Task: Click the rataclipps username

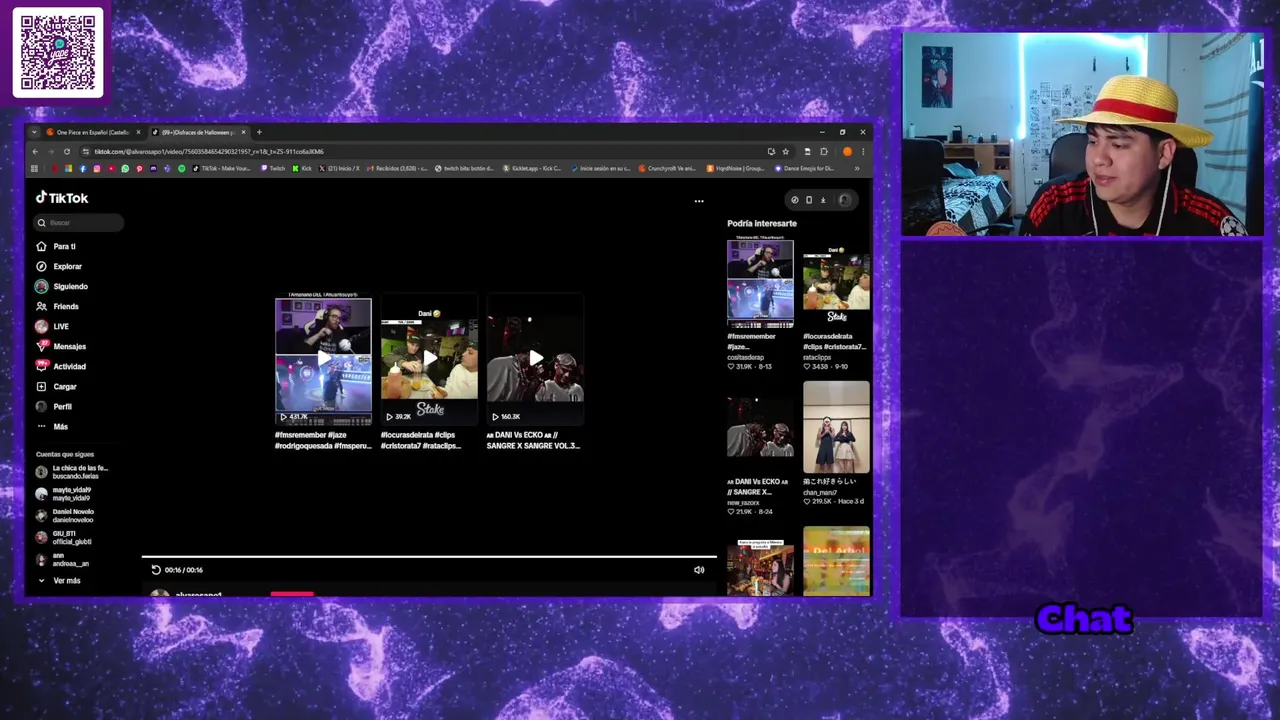Action: tap(817, 357)
